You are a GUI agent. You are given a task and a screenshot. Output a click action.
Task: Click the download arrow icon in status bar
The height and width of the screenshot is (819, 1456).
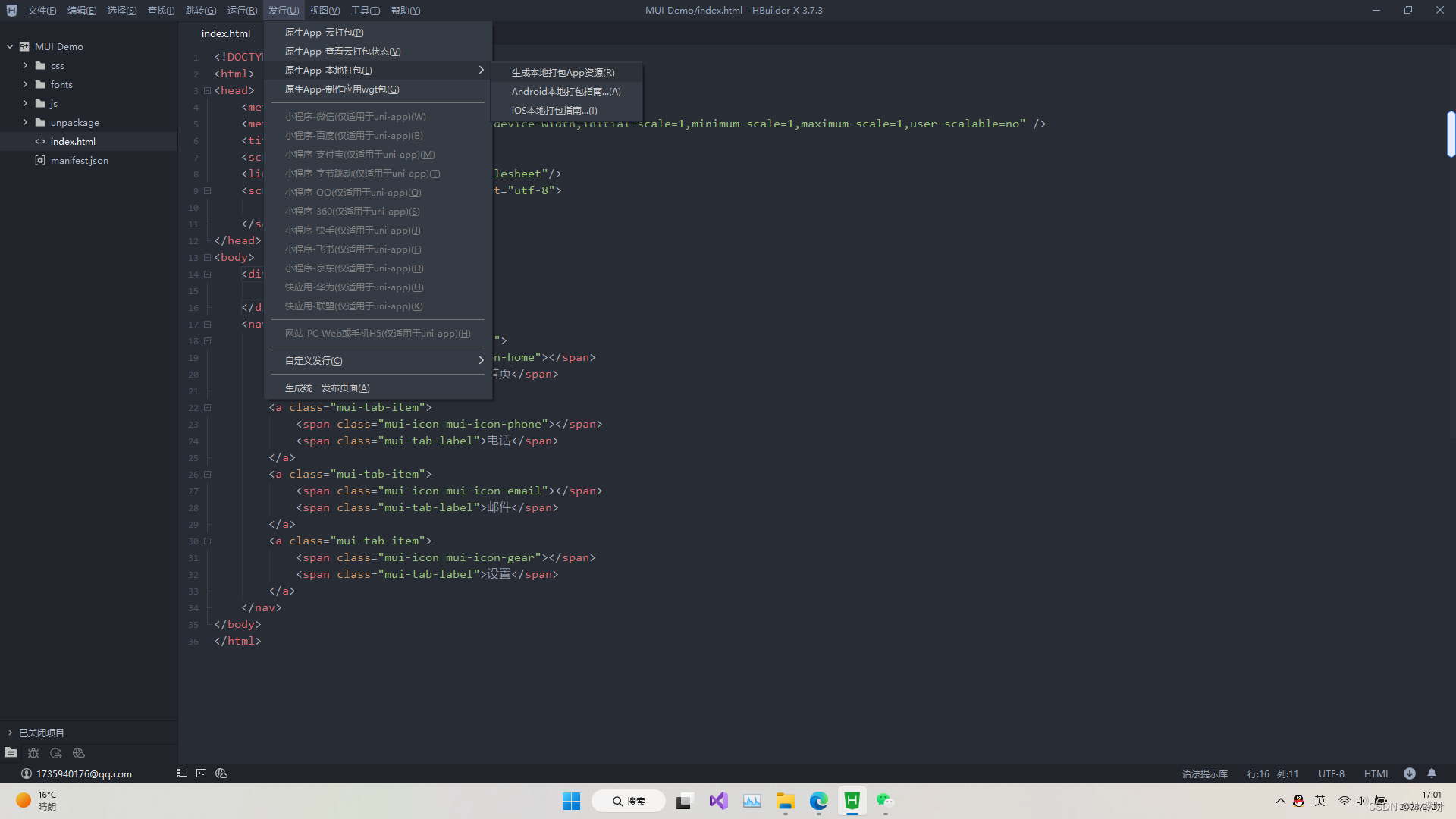(x=1409, y=773)
